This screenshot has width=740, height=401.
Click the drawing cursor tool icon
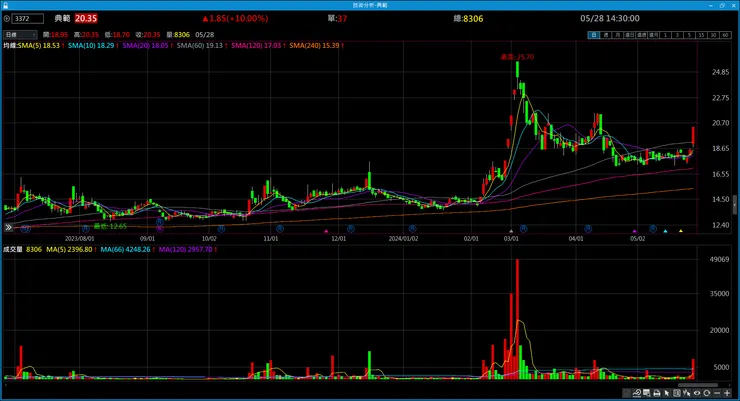[x=687, y=393]
